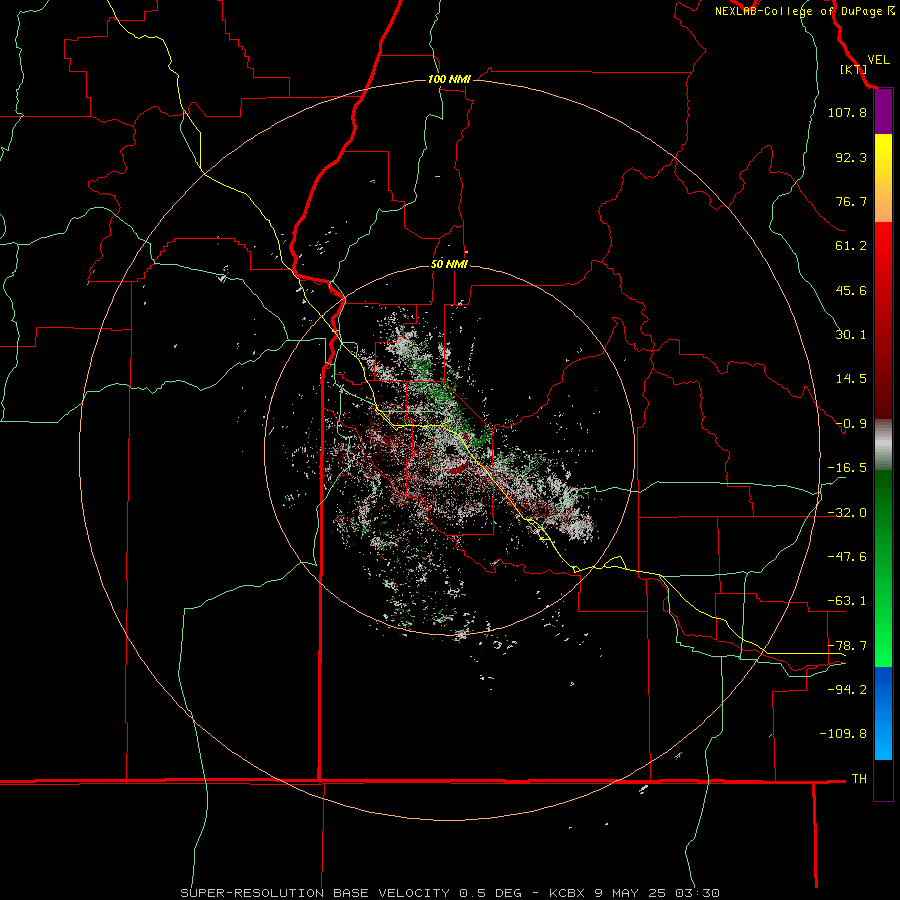Click the VEL legend title
Image resolution: width=900 pixels, height=900 pixels.
point(878,60)
